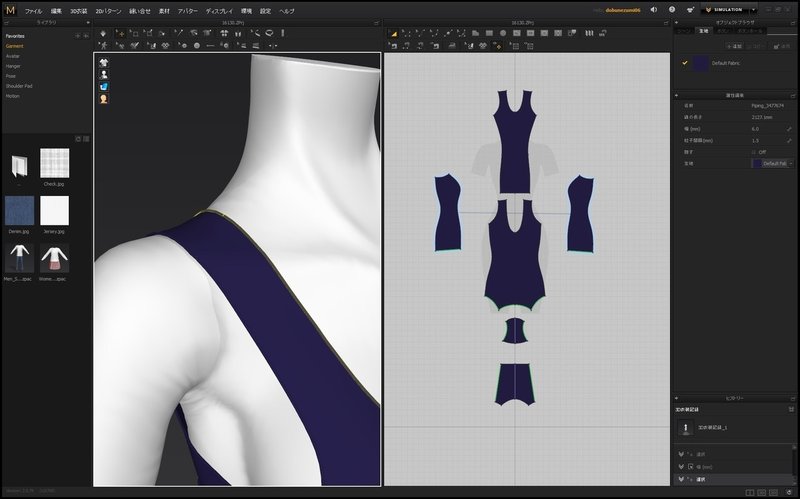Select Shoulder Pad in library list
The image size is (800, 499).
pyautogui.click(x=19, y=86)
